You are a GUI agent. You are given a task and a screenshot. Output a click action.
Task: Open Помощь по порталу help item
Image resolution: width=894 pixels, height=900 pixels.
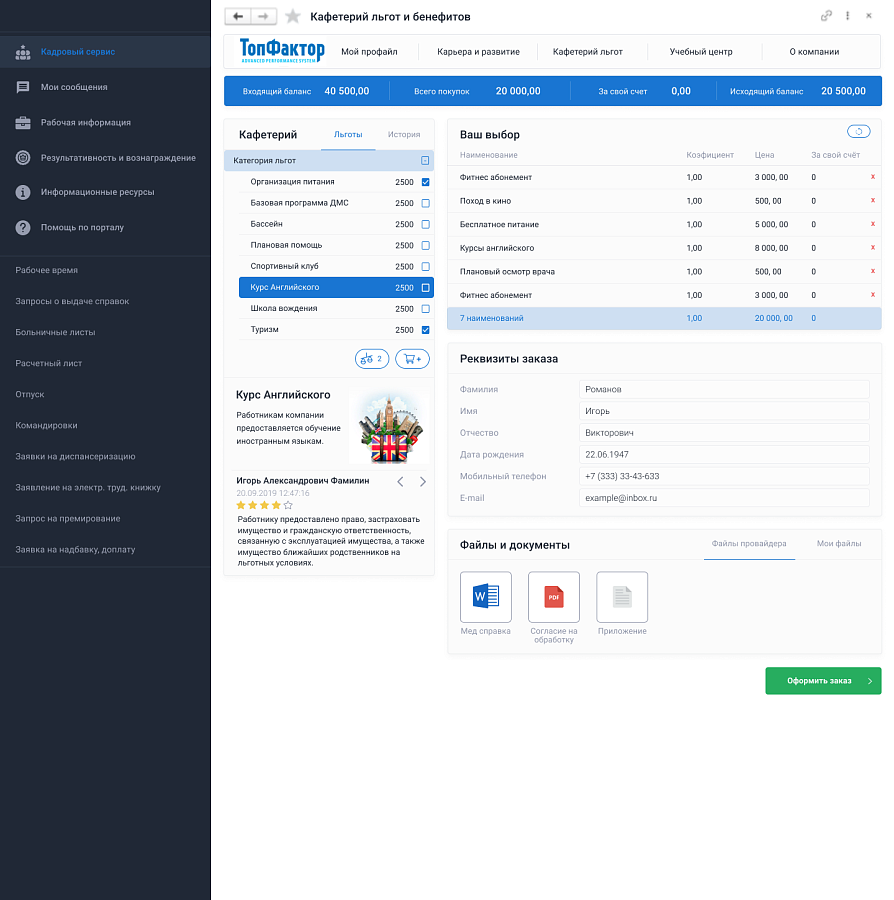[105, 227]
